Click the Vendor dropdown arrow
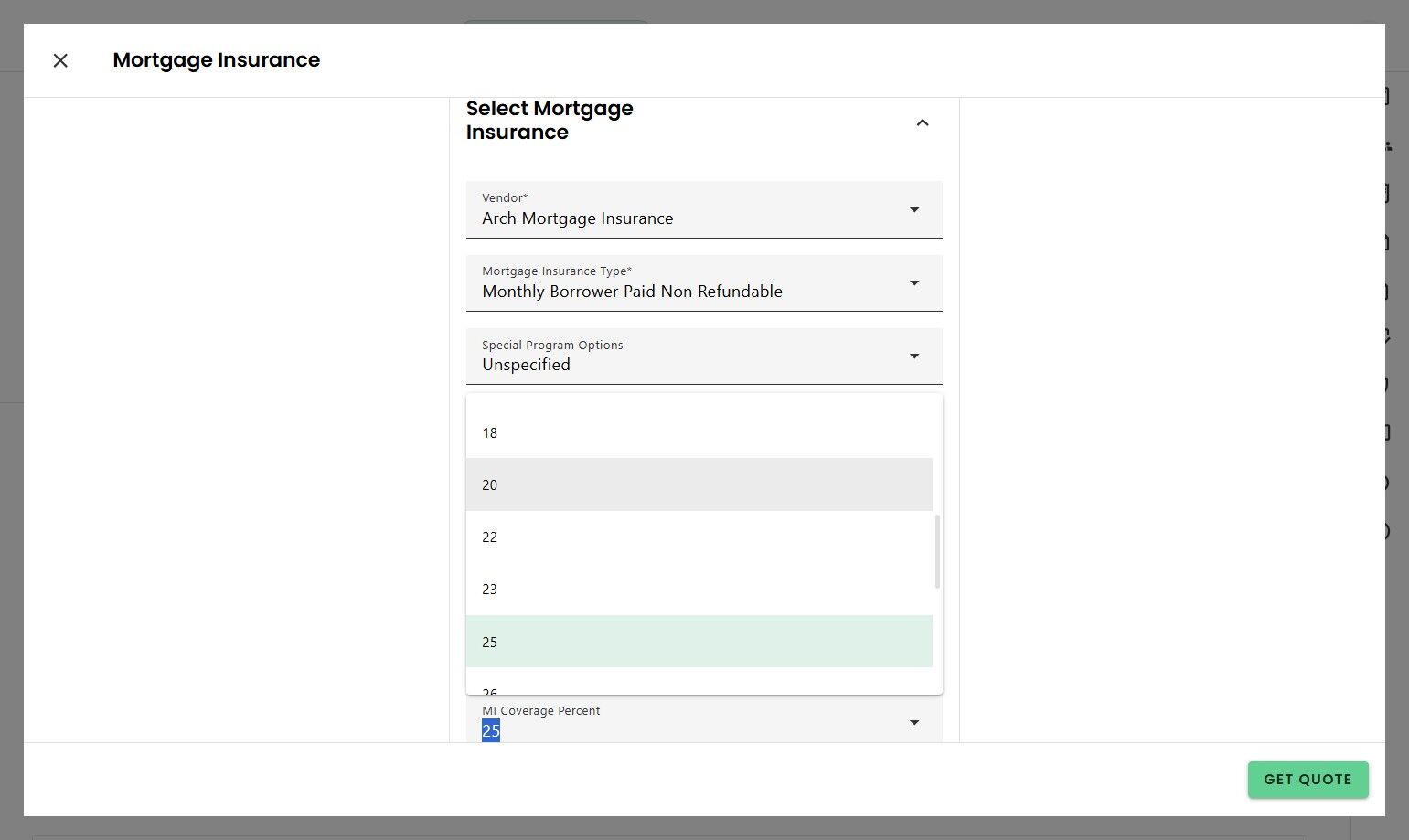The height and width of the screenshot is (840, 1409). (x=913, y=210)
